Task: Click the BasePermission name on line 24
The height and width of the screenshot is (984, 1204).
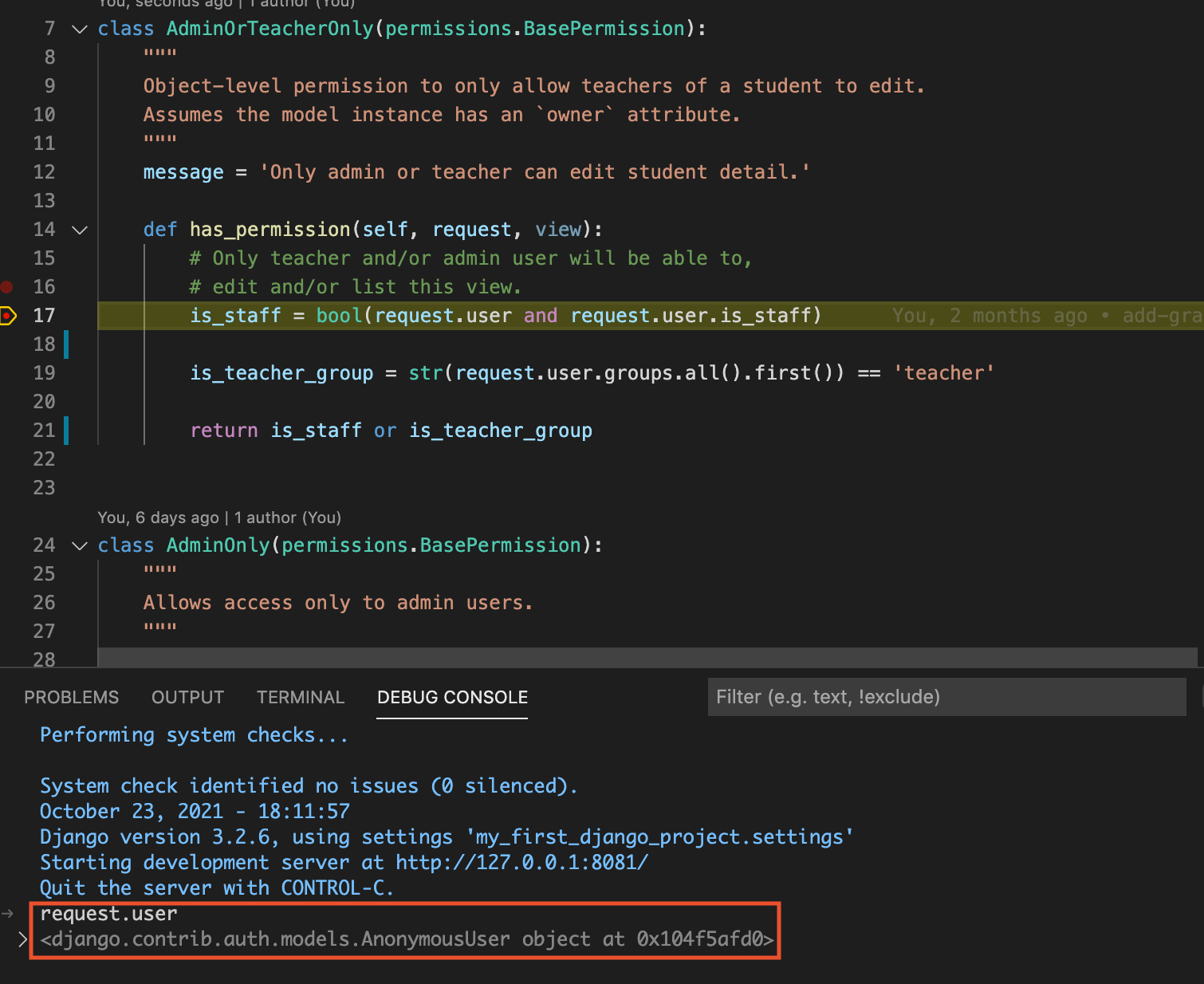Action: 500,545
